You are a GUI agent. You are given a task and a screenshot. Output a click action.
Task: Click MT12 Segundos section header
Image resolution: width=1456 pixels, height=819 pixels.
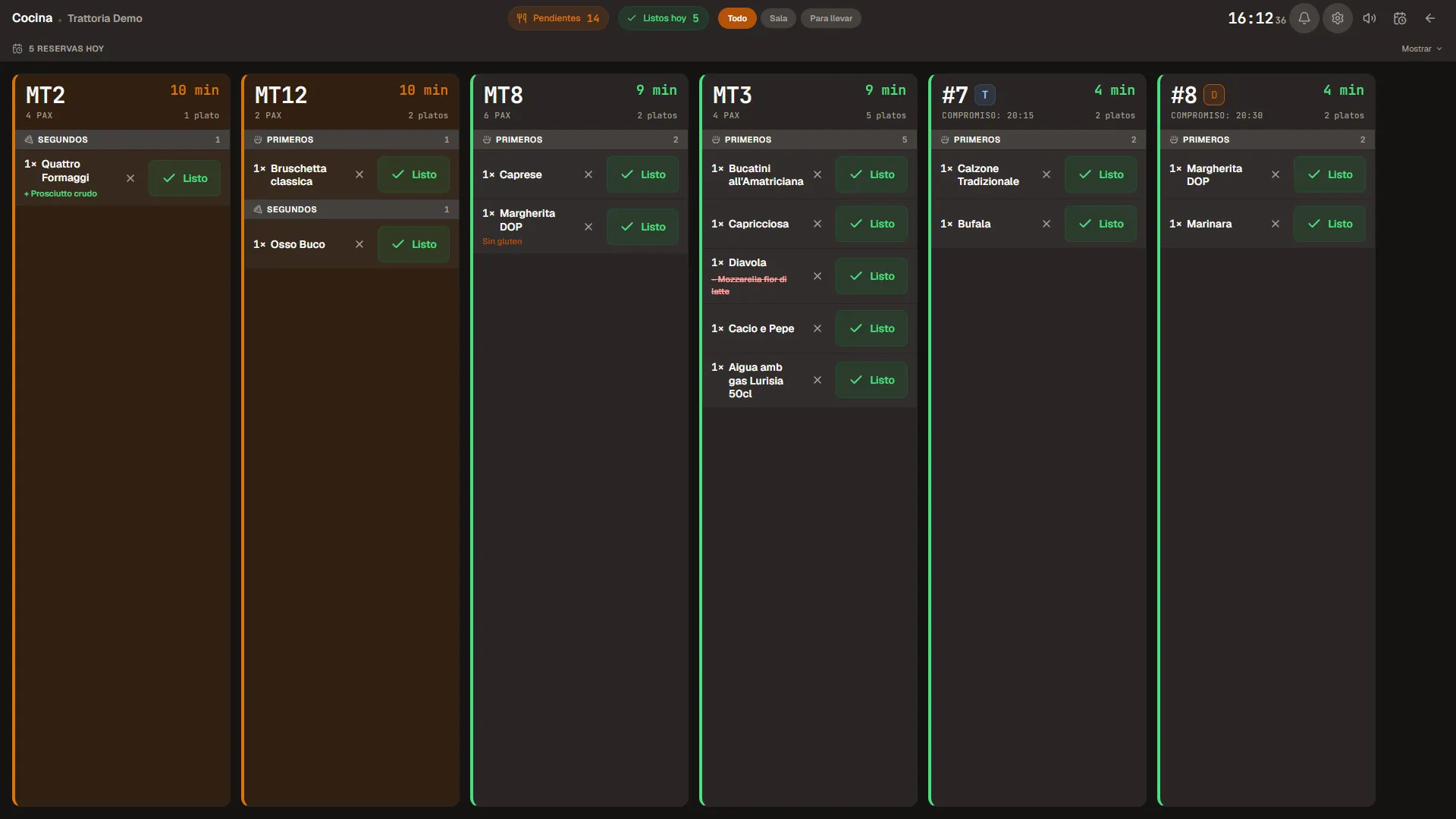click(352, 209)
